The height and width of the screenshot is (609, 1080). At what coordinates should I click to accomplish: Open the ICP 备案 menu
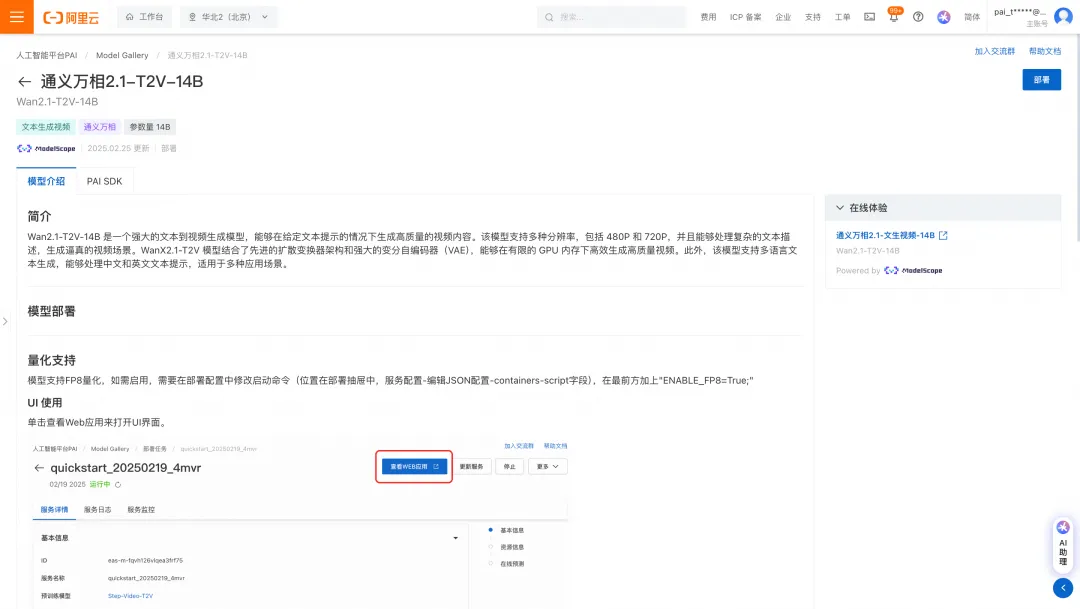click(745, 17)
